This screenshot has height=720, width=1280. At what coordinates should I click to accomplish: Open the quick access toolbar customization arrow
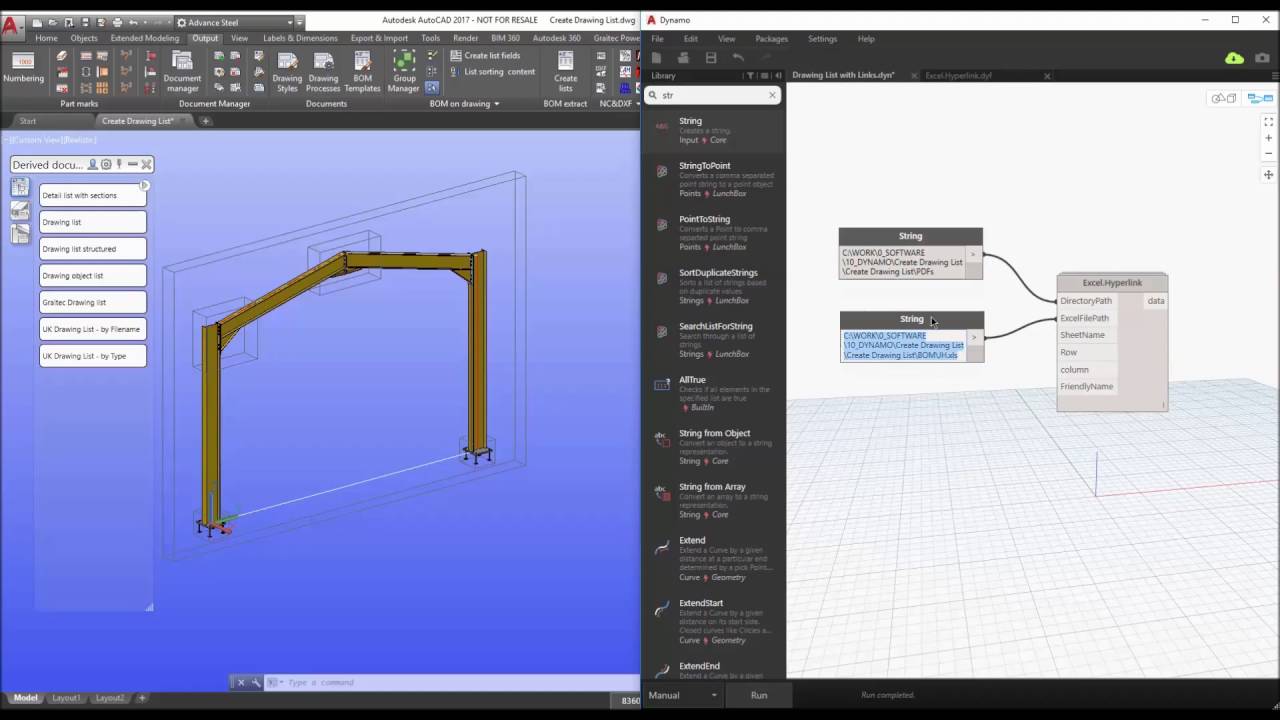click(299, 22)
